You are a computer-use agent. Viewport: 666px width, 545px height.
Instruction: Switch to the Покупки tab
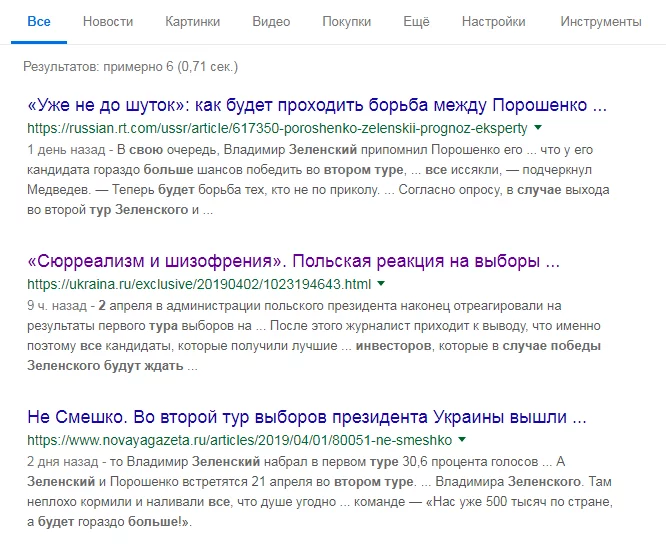pyautogui.click(x=347, y=22)
